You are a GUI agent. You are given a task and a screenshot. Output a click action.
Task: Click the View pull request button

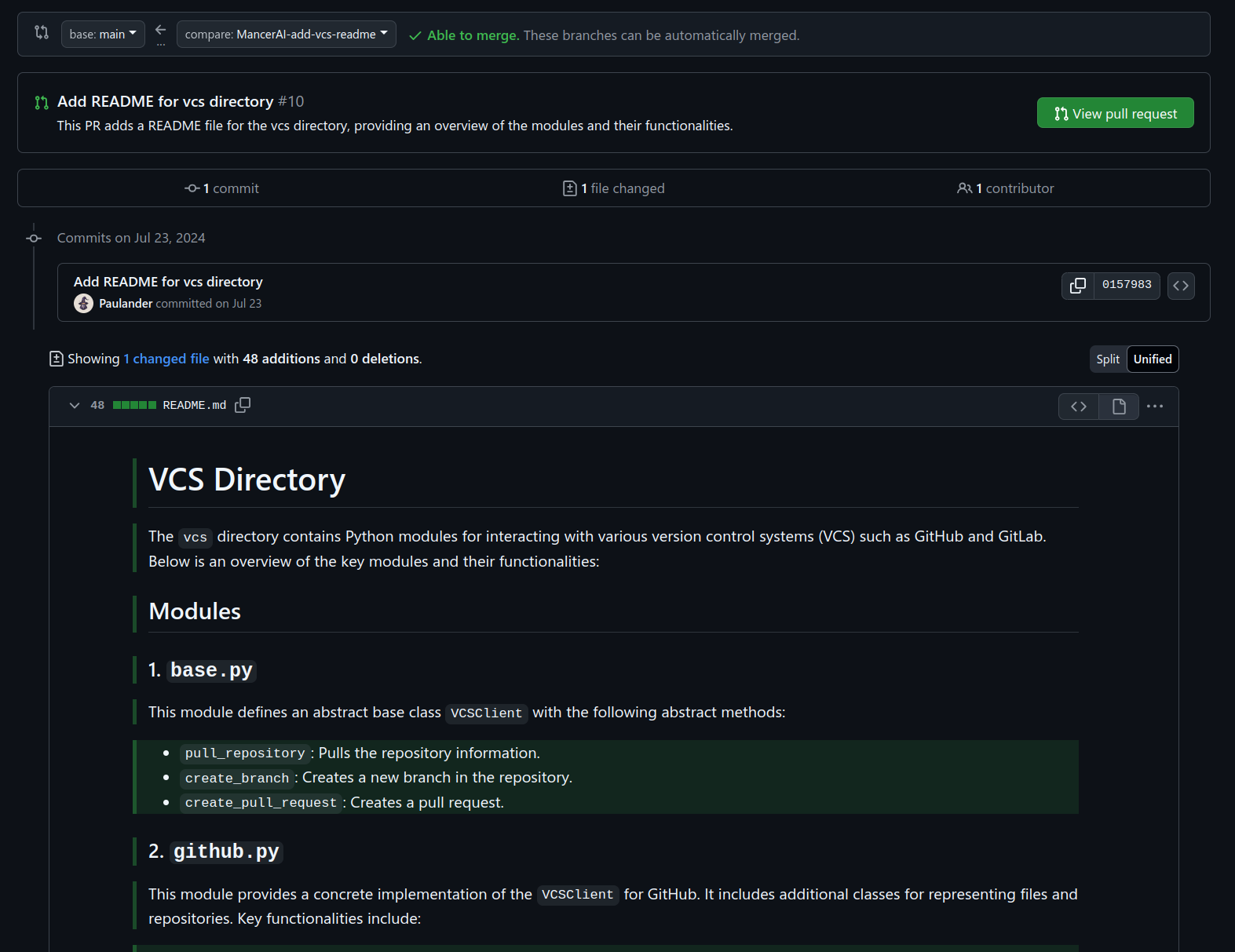coord(1115,113)
